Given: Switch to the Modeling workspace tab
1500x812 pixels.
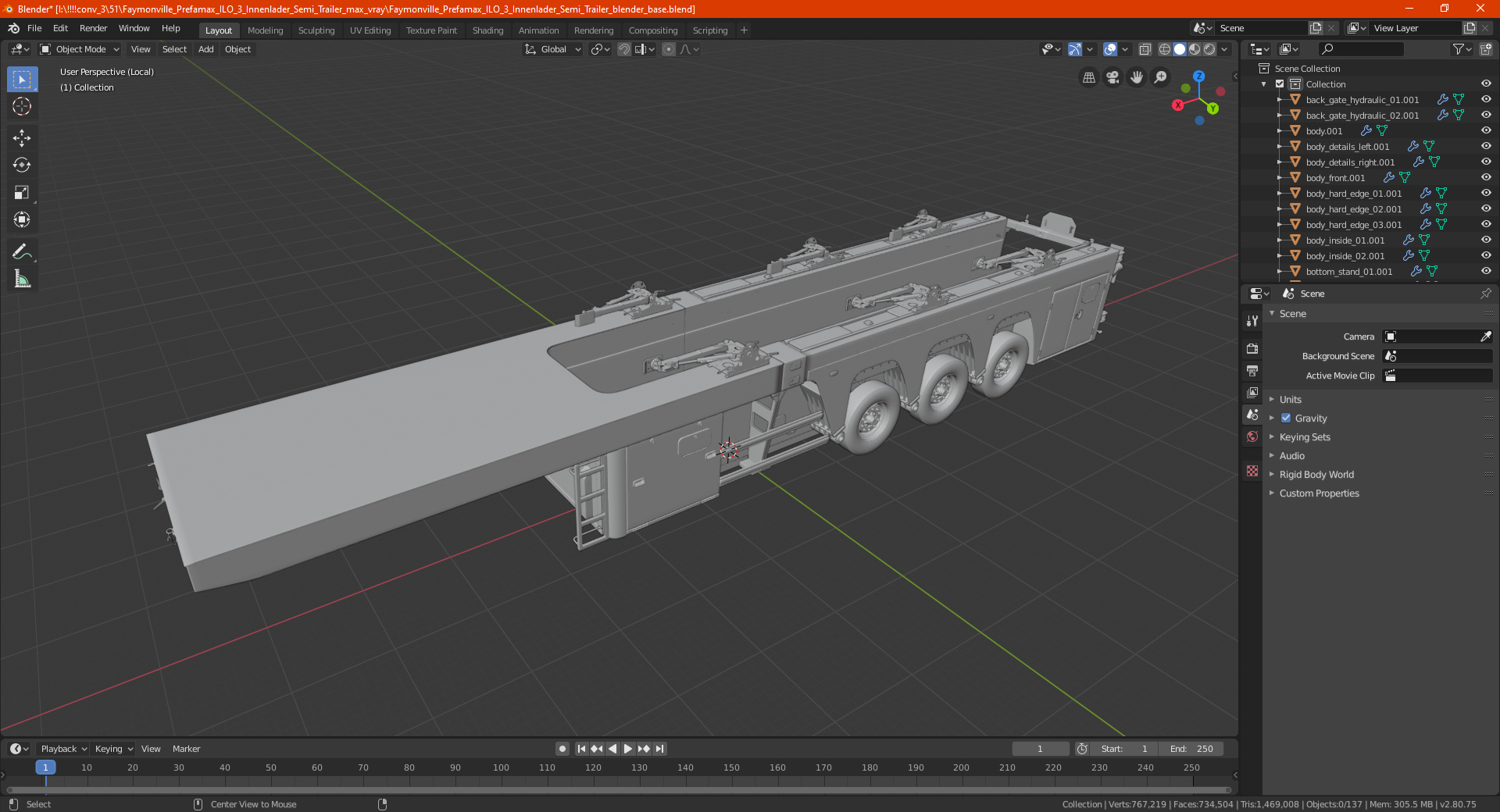Looking at the screenshot, I should 265,30.
